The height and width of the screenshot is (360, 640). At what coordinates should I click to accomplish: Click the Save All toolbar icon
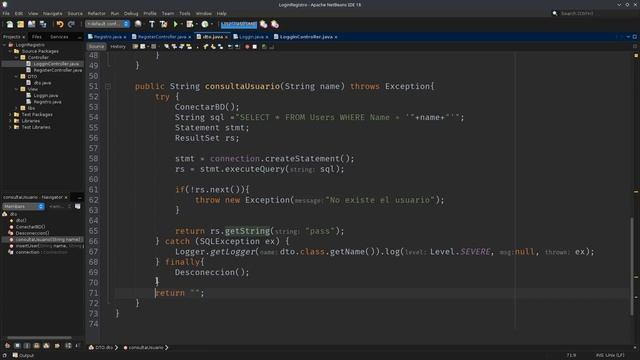[x=43, y=24]
